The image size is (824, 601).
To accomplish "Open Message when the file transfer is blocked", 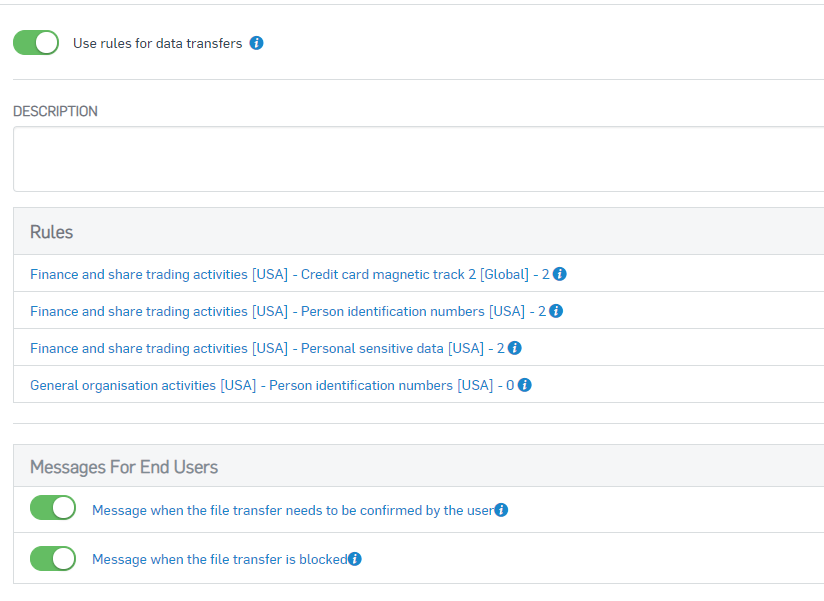I will [220, 559].
